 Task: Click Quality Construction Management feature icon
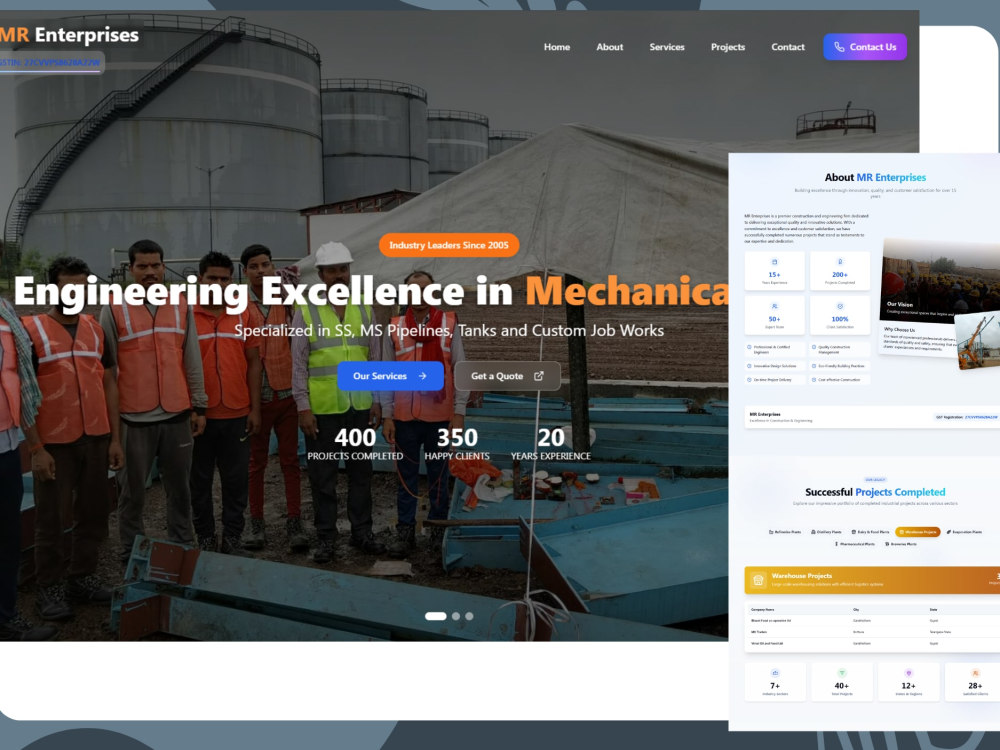(x=814, y=348)
